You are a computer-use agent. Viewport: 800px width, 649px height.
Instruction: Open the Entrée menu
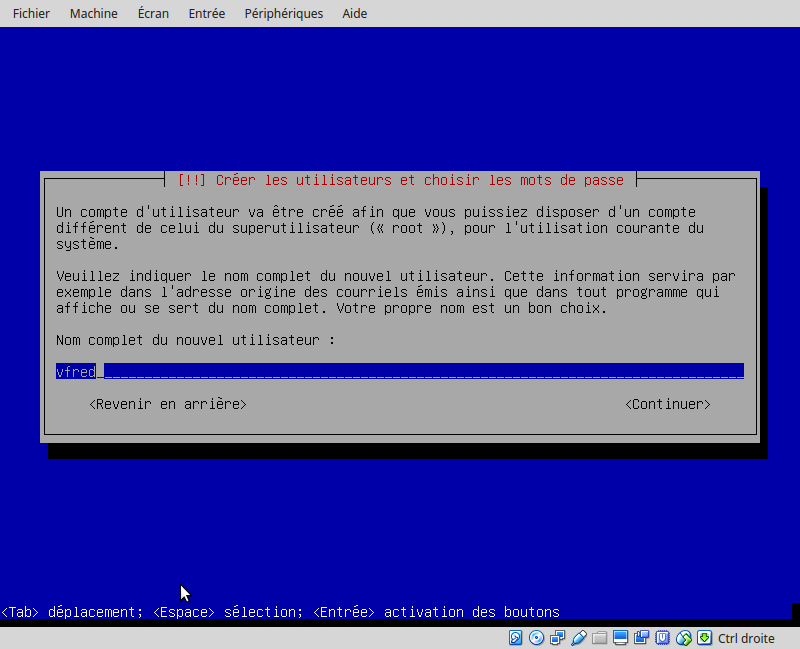pyautogui.click(x=207, y=13)
